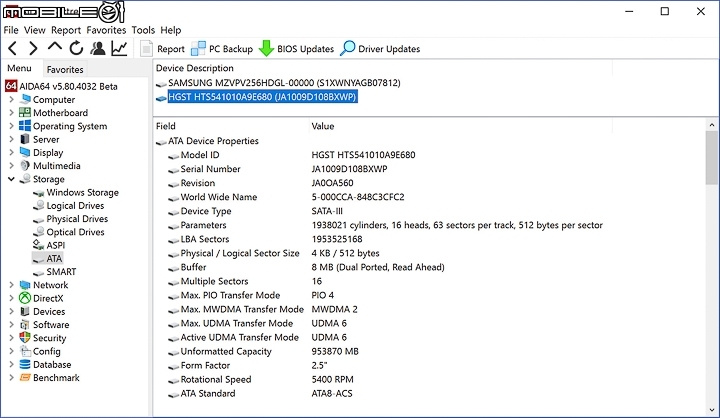720x418 pixels.
Task: Expand the Operating System node
Action: coord(11,126)
